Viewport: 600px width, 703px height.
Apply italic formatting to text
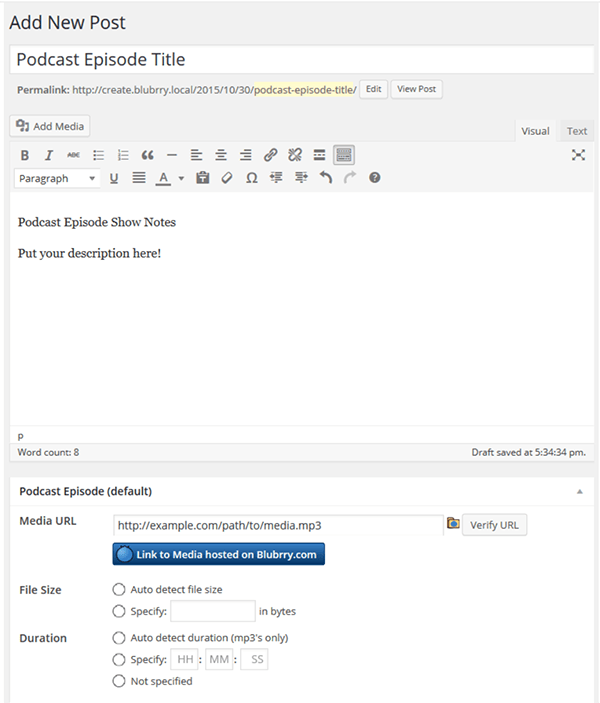(x=49, y=155)
